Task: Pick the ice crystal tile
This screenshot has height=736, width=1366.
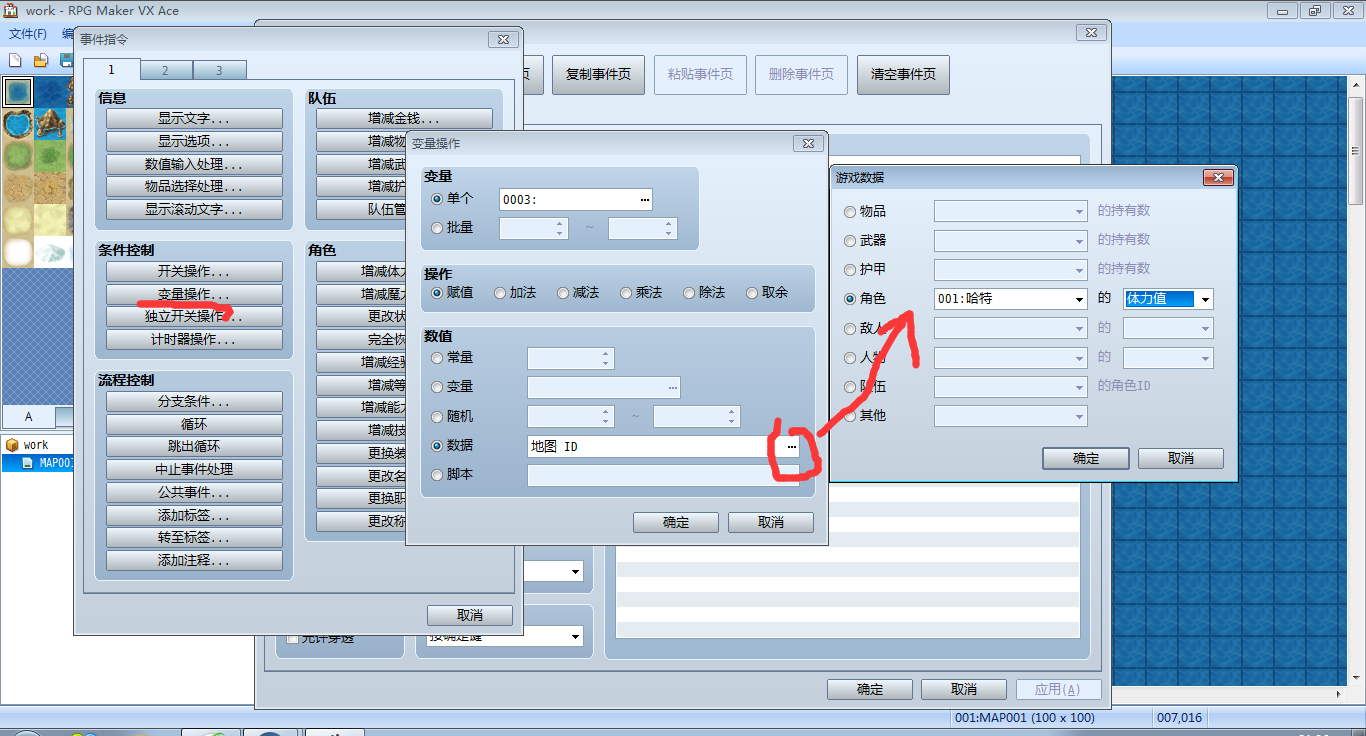Action: click(x=49, y=252)
